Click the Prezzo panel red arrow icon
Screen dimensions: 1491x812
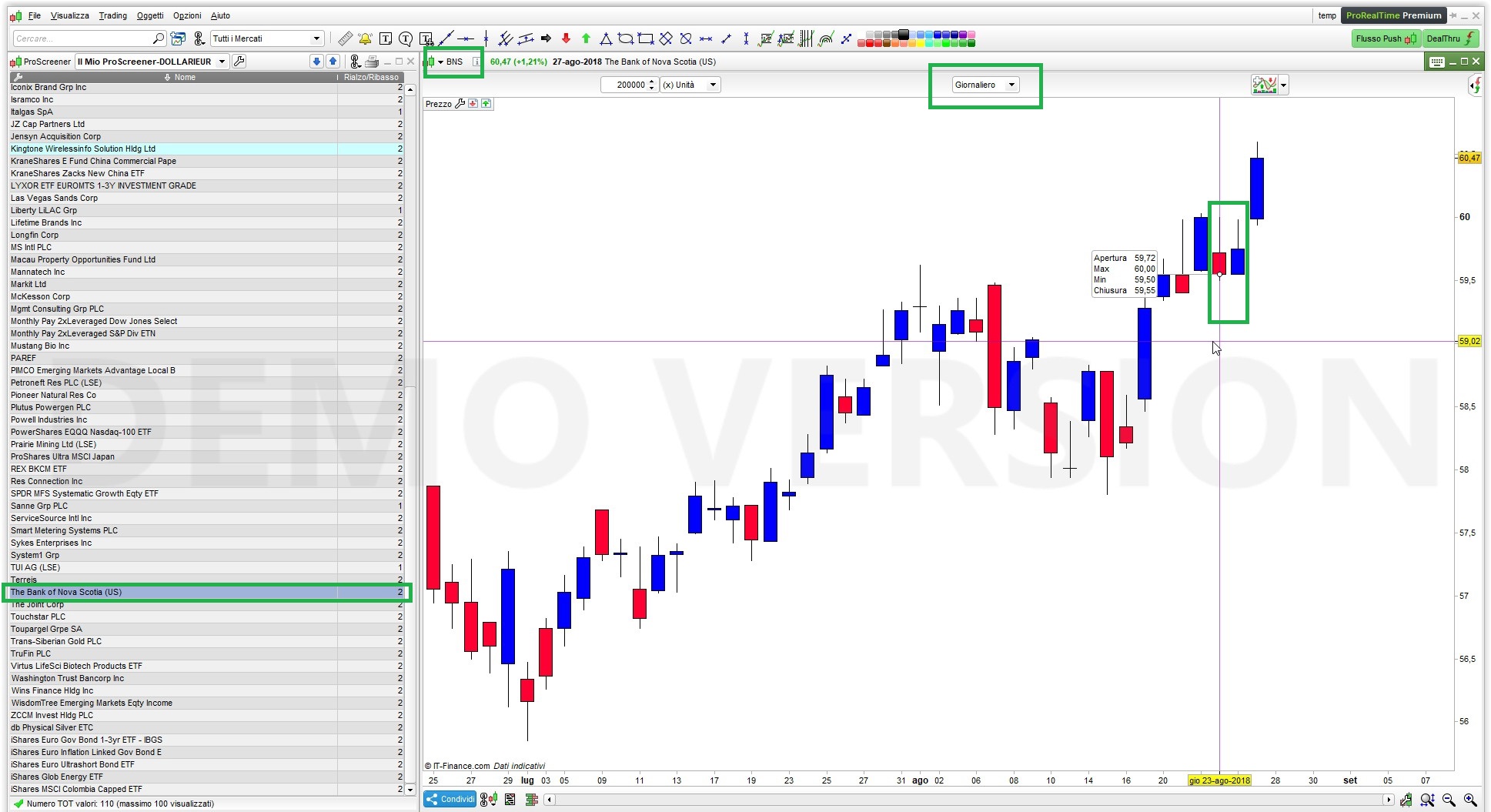[473, 104]
